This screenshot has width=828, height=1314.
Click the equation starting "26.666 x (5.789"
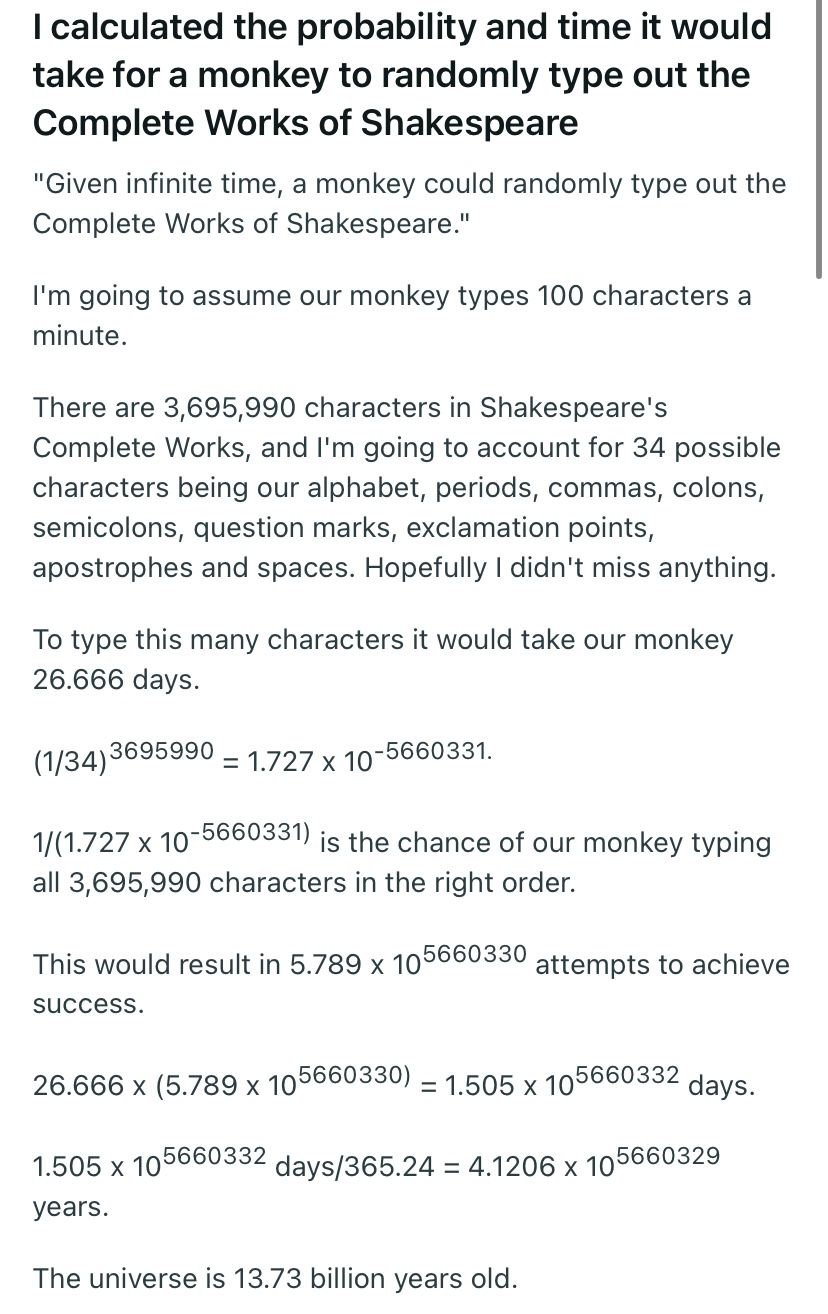tap(222, 1085)
